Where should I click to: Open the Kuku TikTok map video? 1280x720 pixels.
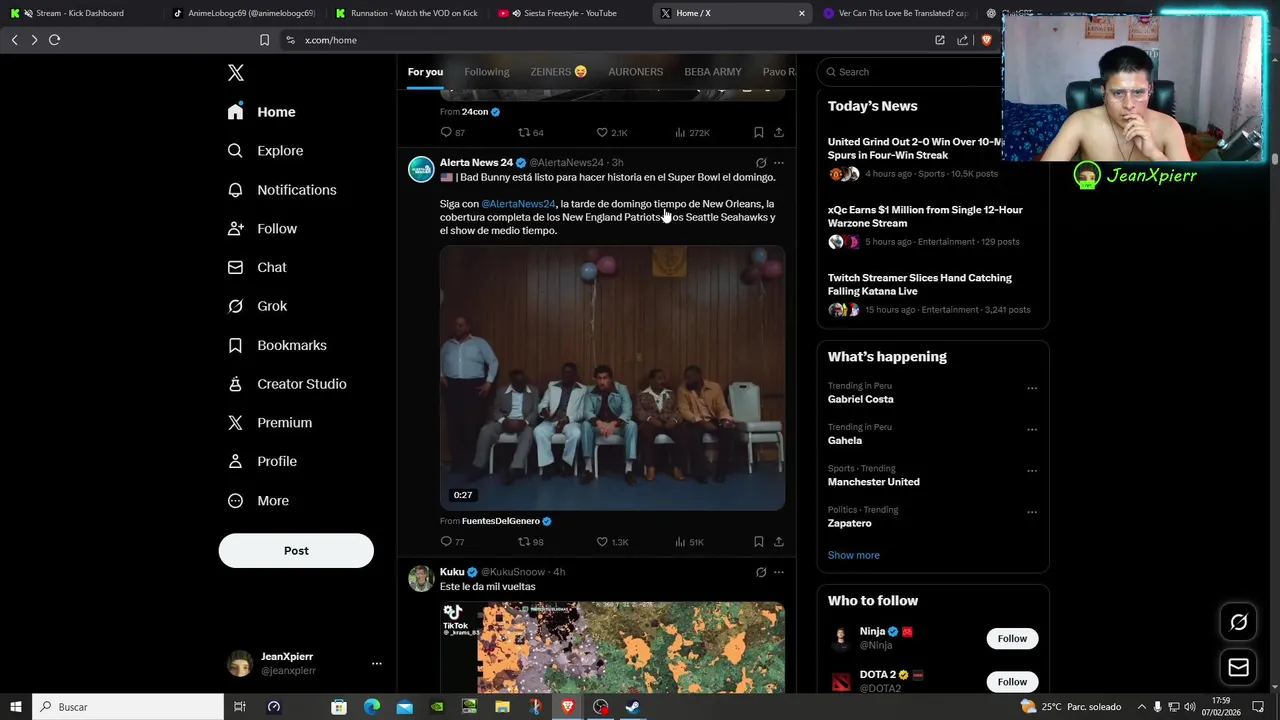612,647
